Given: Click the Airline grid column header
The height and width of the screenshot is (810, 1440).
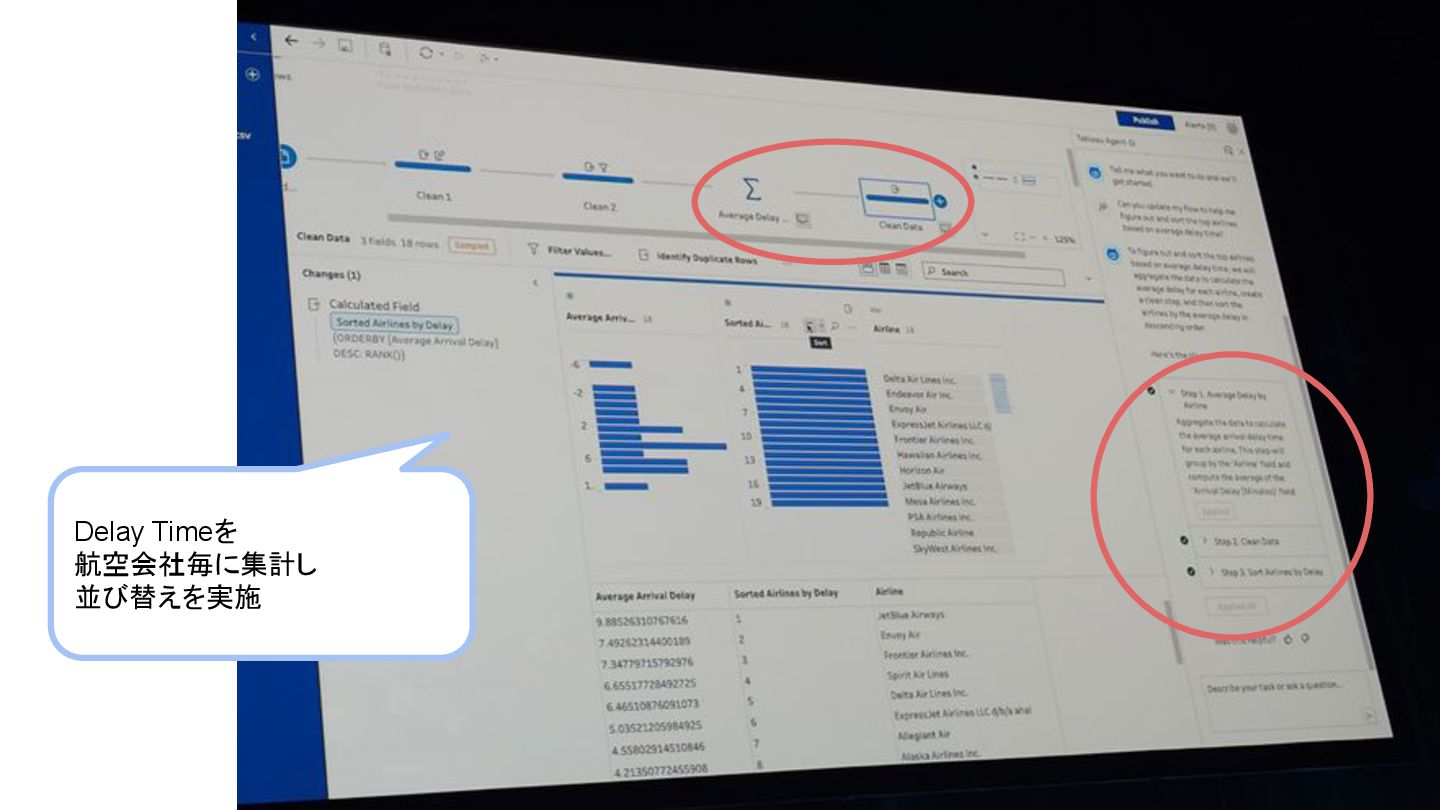Looking at the screenshot, I should (889, 591).
